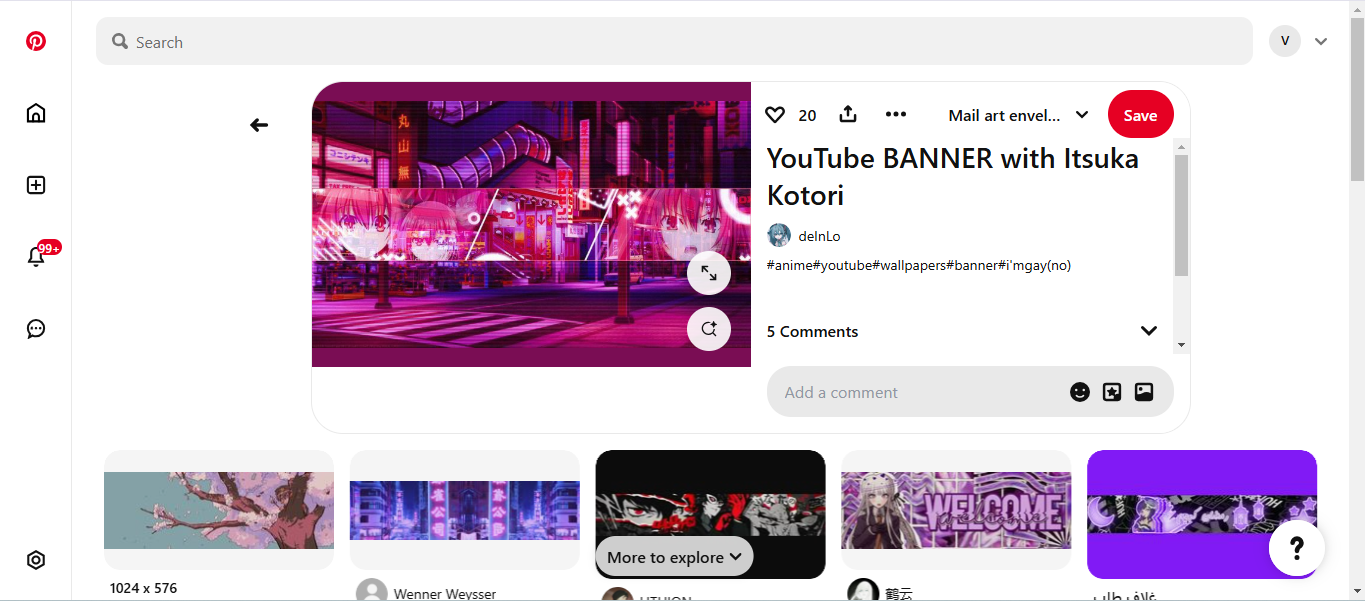Screen dimensions: 1365x601
Task: Open the Pinterest logo home link
Action: pos(36,41)
